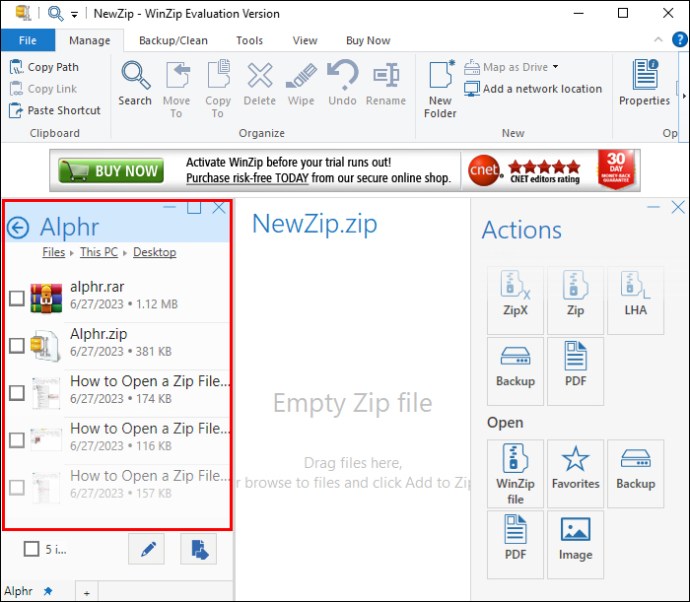This screenshot has height=602, width=690.
Task: Open a WinZip file from the Open section
Action: coord(515,474)
